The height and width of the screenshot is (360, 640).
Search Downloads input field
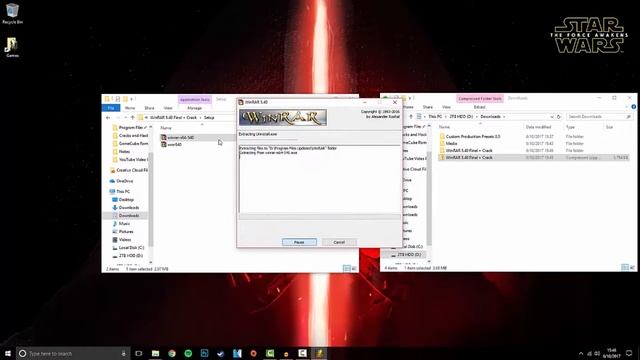click(599, 117)
